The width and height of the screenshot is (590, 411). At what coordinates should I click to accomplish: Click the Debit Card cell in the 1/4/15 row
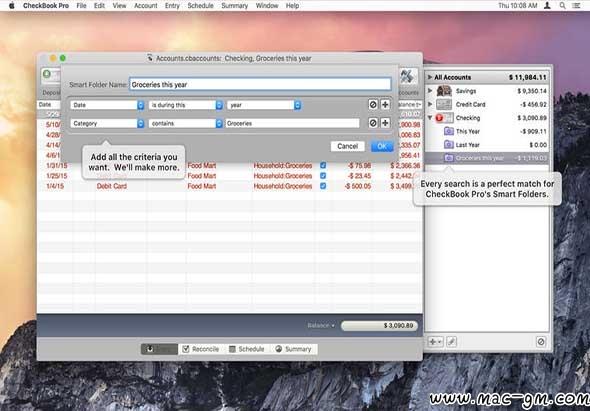point(112,186)
